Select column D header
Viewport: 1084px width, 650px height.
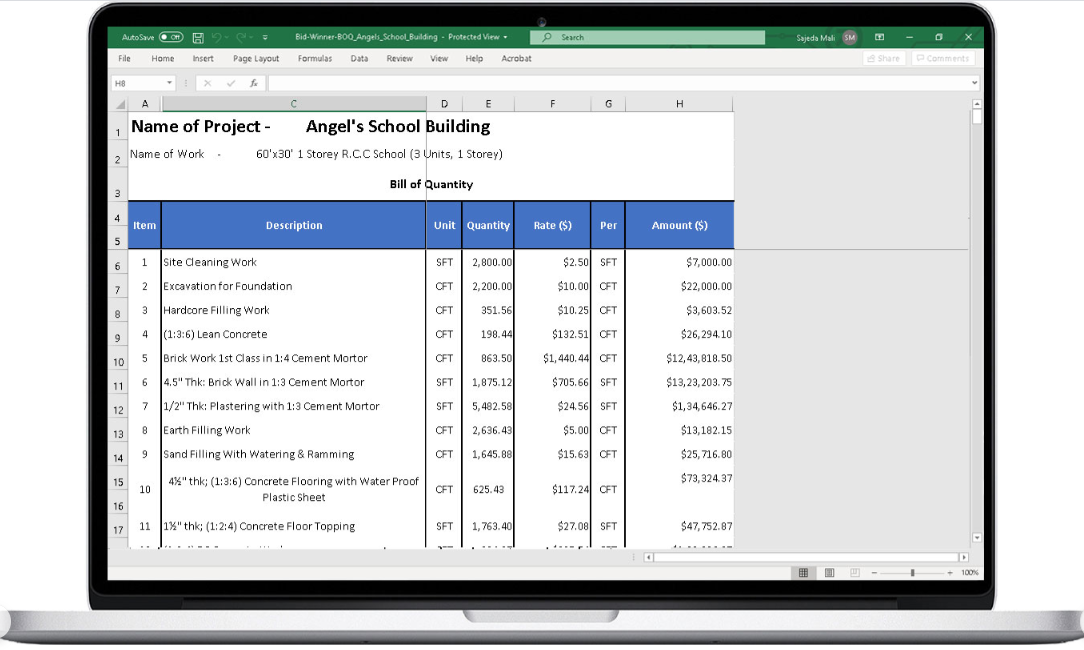click(445, 104)
